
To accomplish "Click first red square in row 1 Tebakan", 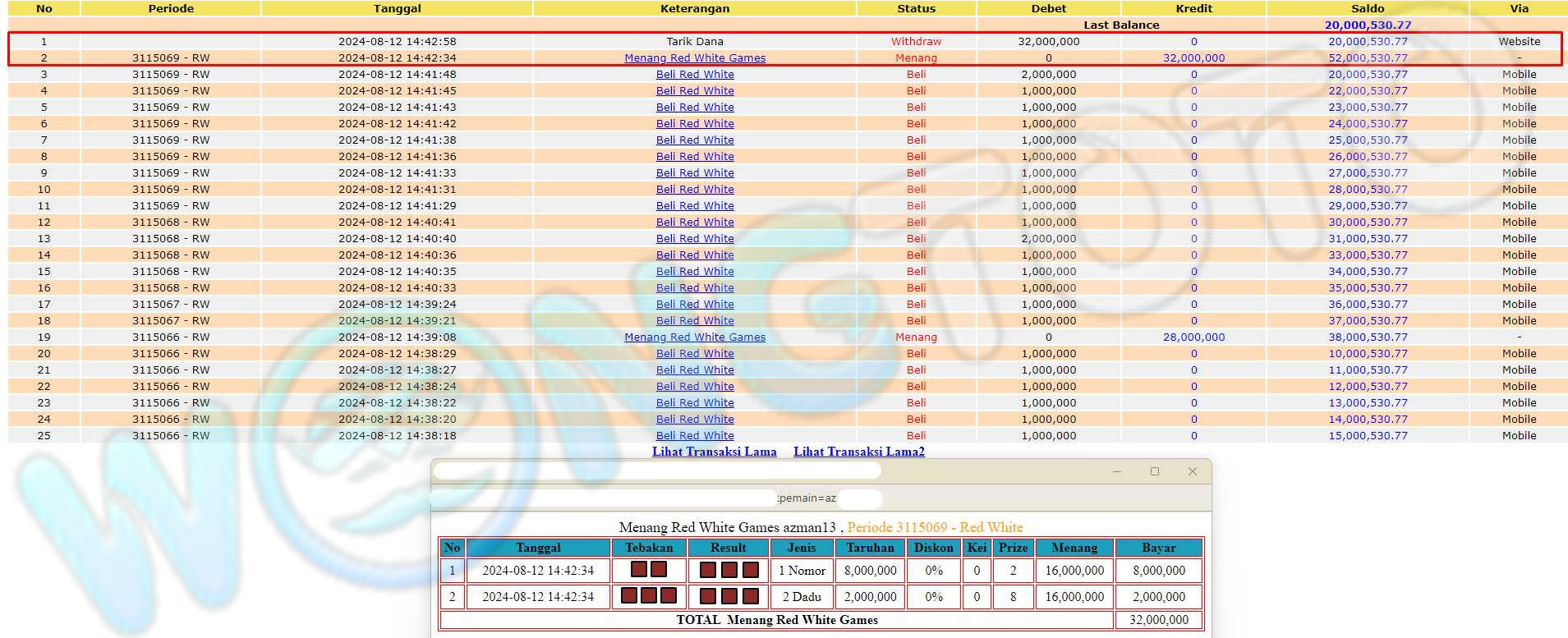I will tap(639, 570).
